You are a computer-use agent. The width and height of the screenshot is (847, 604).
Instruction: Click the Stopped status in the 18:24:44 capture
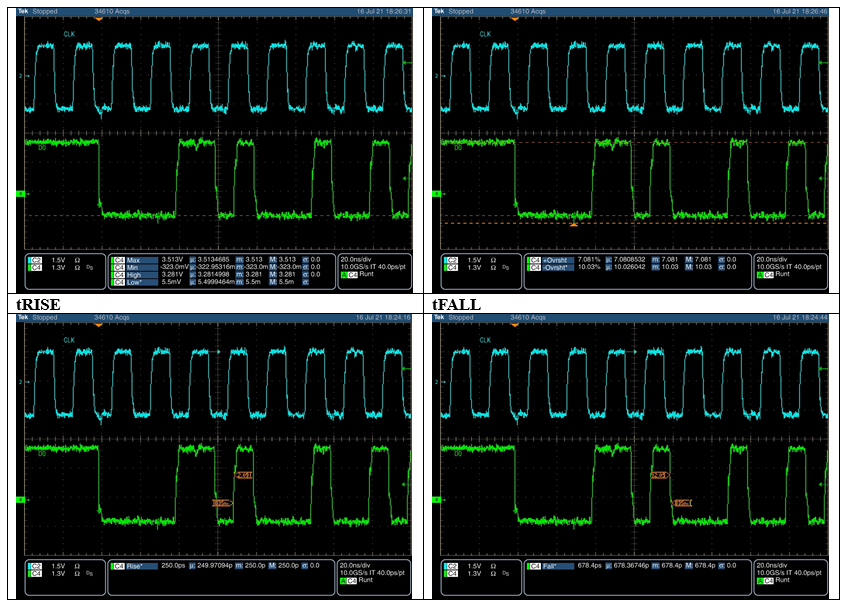pos(461,318)
